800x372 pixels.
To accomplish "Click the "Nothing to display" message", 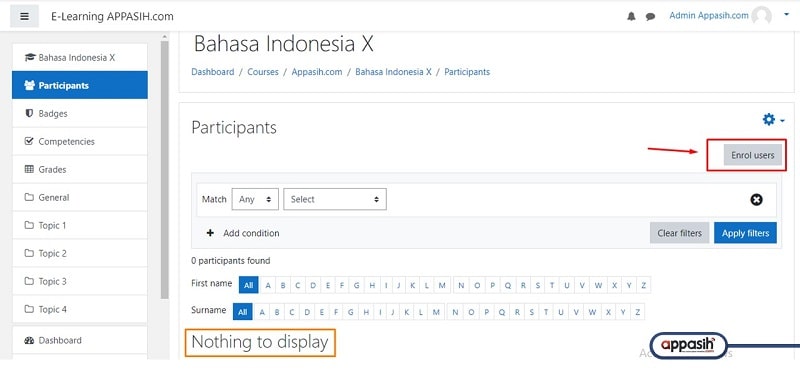I will [260, 342].
